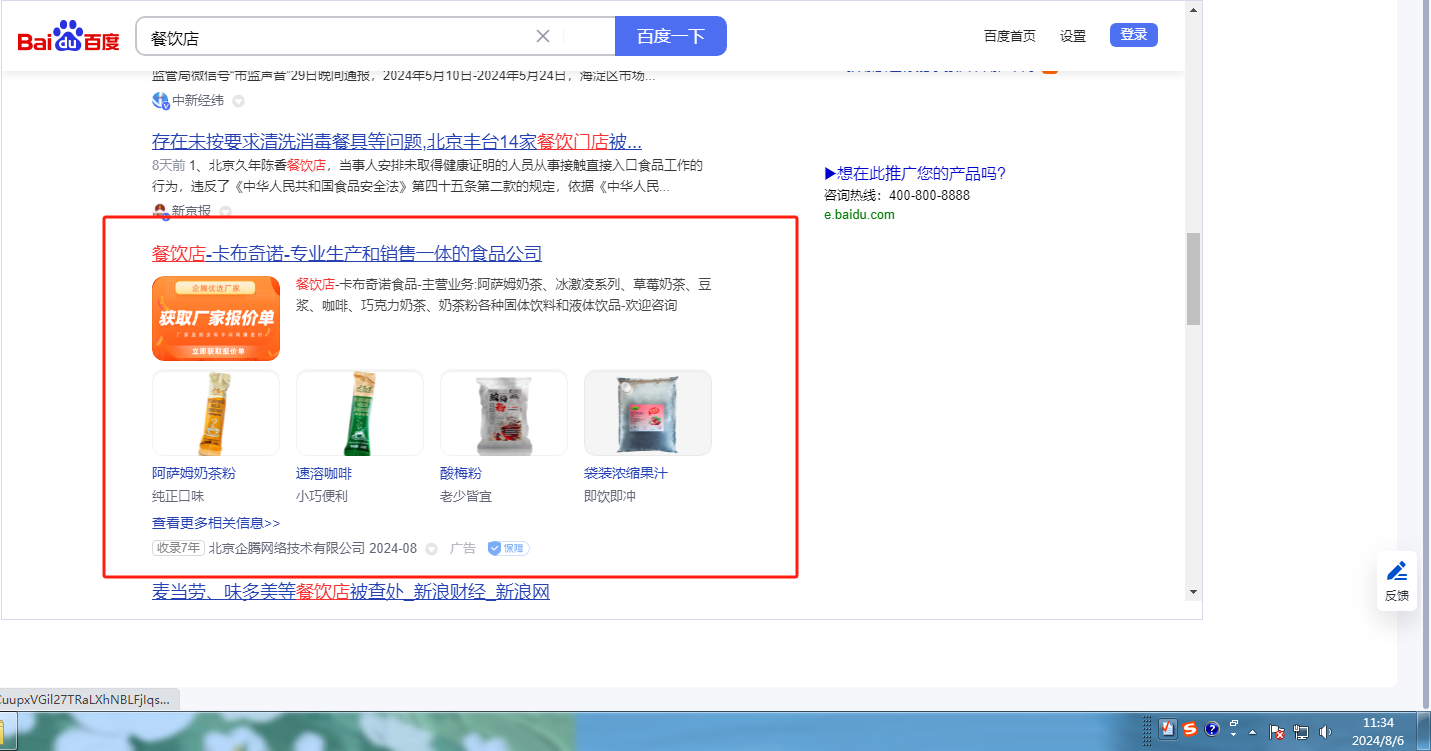Click the checklist document tray icon

[1168, 729]
